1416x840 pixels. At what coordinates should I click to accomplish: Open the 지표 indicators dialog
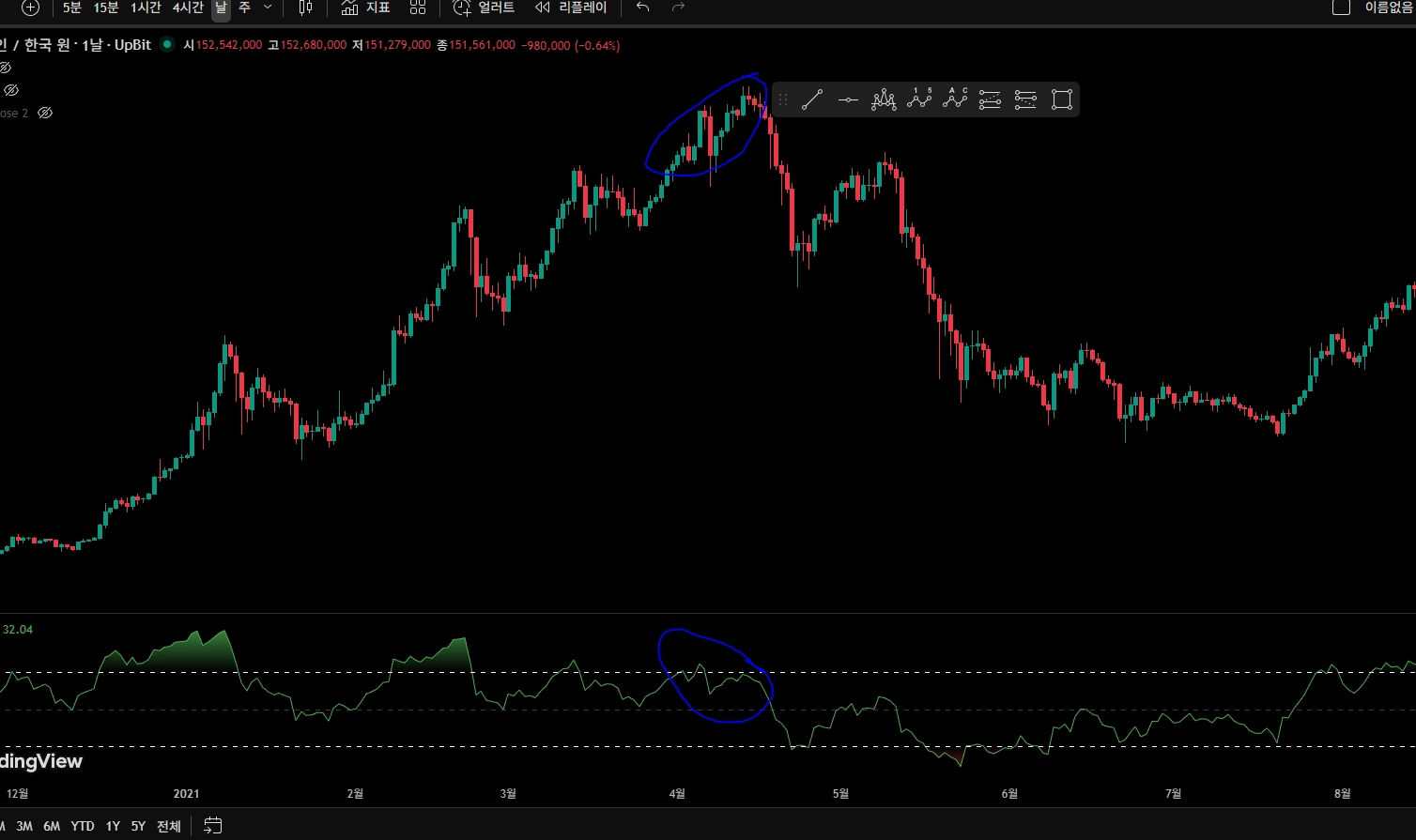coord(365,8)
